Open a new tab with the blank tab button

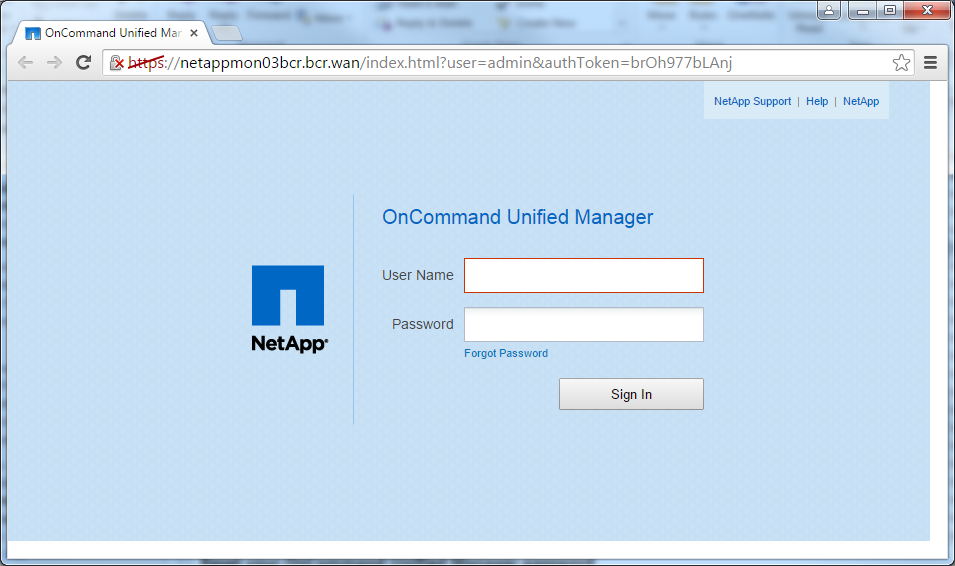(x=227, y=33)
